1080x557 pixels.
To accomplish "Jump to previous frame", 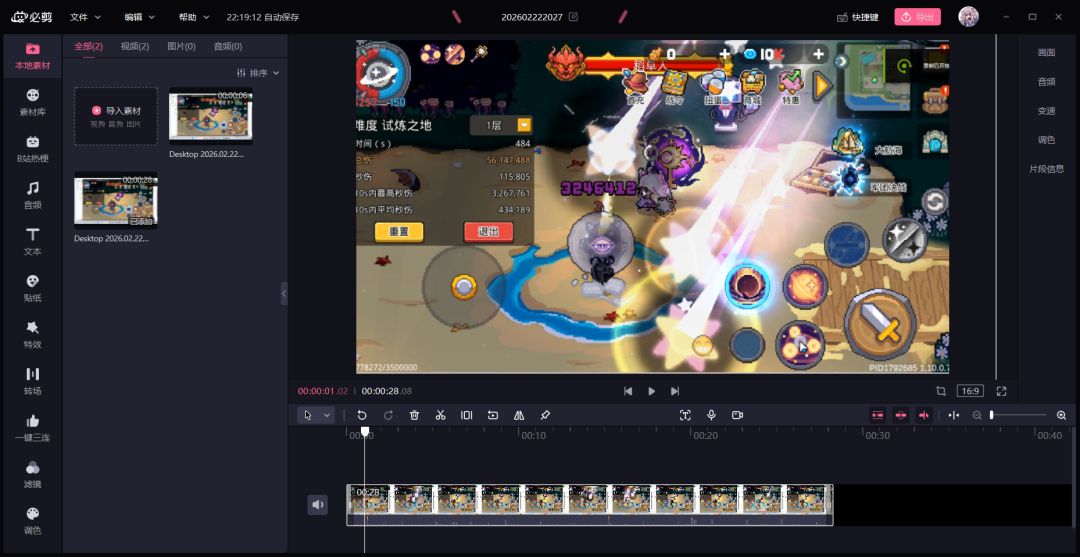I will click(x=627, y=391).
